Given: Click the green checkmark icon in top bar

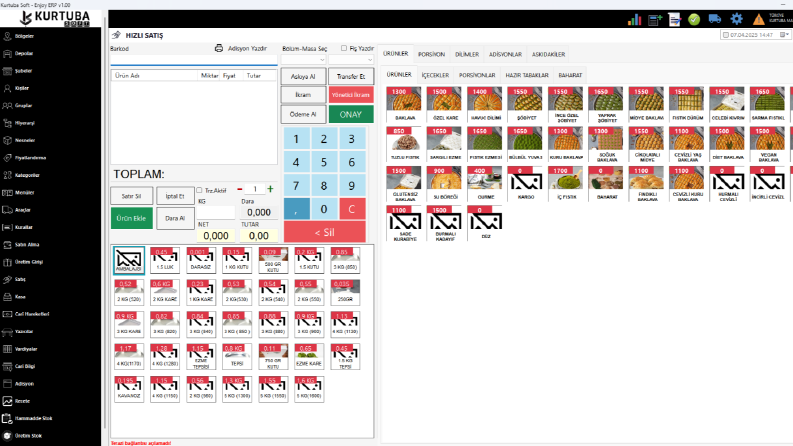Looking at the screenshot, I should pos(694,19).
